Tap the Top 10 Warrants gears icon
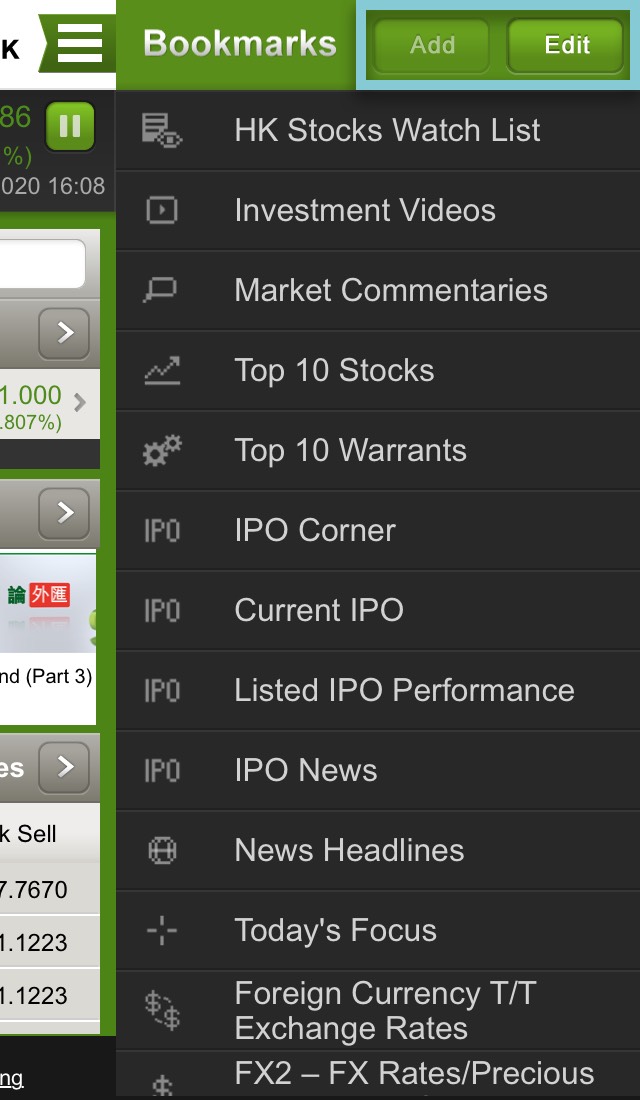Viewport: 640px width, 1100px height. click(161, 450)
